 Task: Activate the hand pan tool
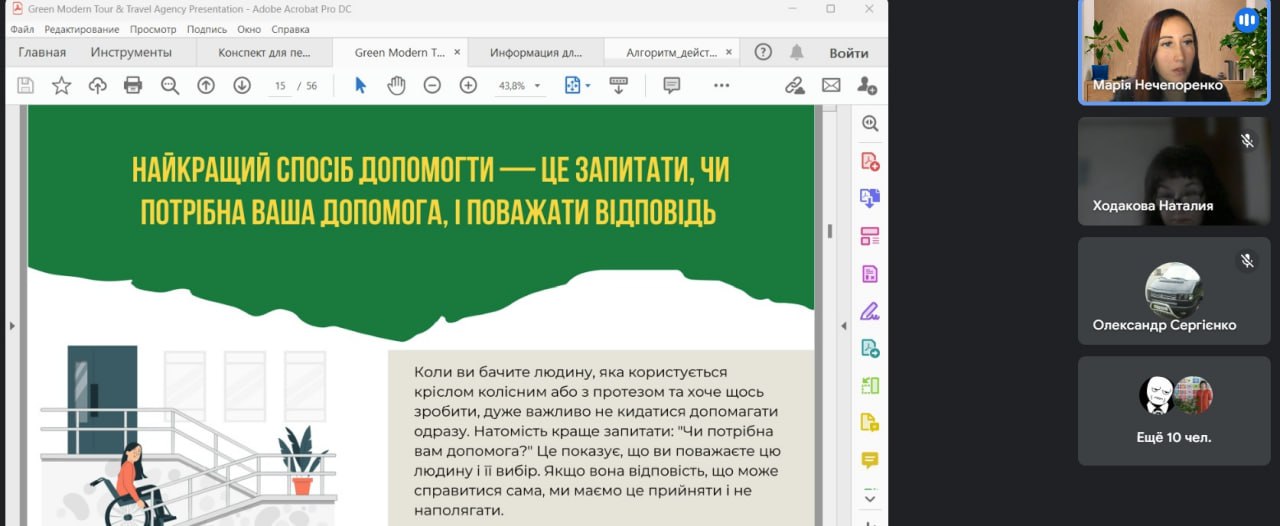point(396,86)
